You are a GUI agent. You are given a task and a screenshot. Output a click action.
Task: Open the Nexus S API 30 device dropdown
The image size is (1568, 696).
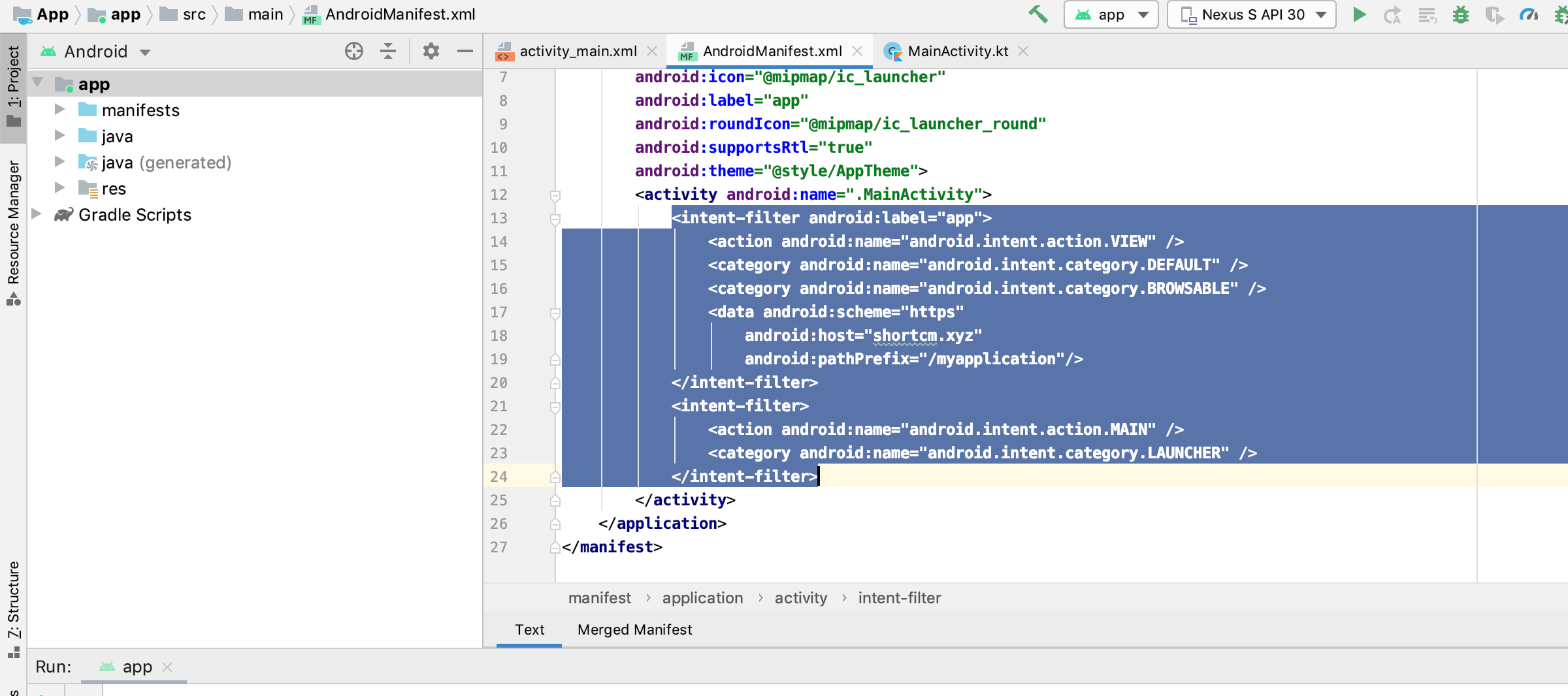(1251, 14)
